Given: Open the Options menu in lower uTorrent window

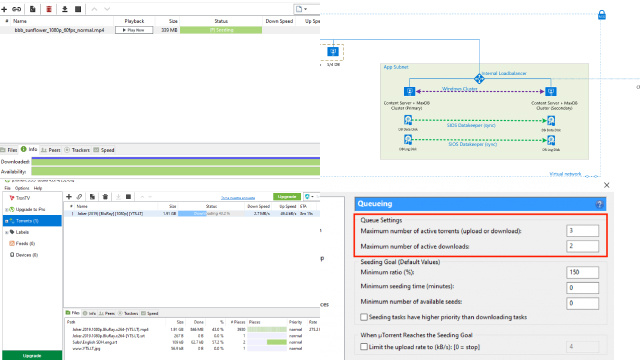Looking at the screenshot, I should pos(22,188).
